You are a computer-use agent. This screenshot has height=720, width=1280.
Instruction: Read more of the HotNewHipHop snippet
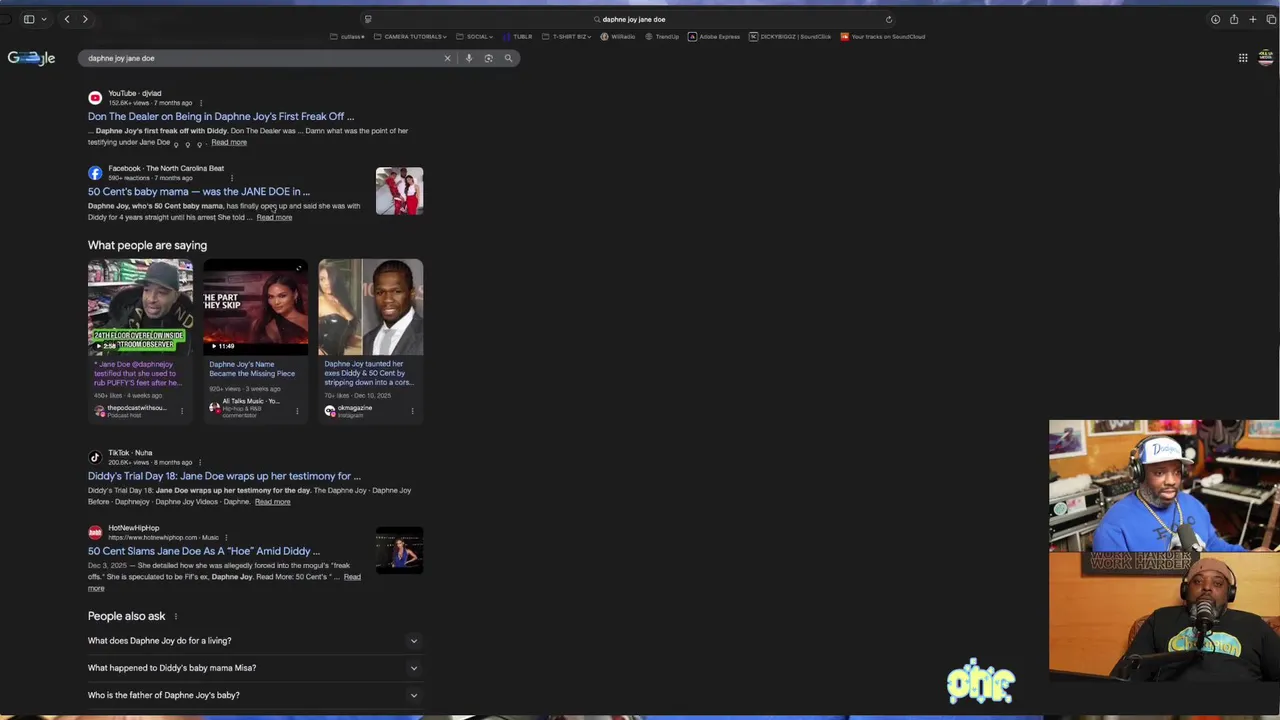pyautogui.click(x=352, y=577)
